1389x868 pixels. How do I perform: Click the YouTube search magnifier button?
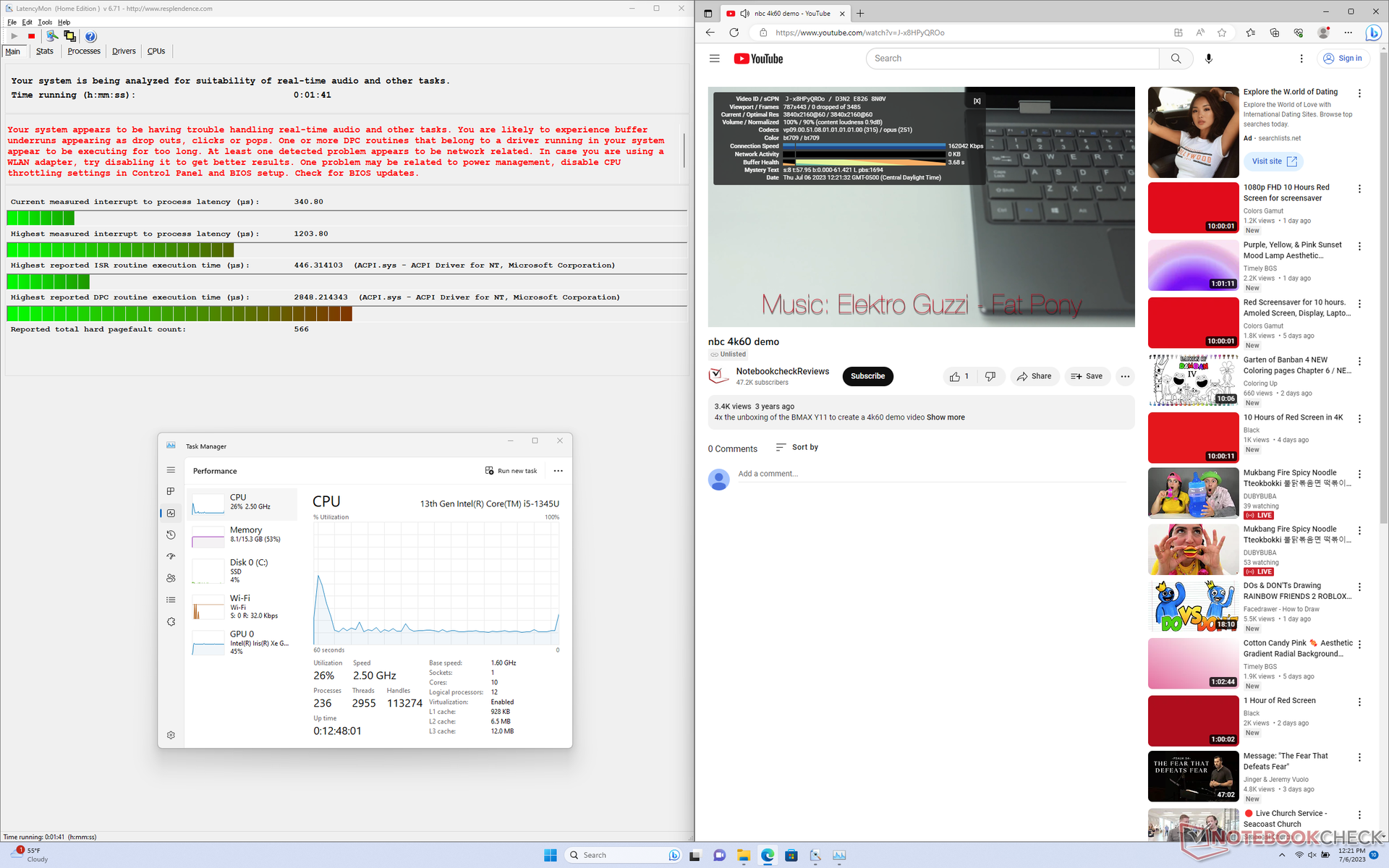point(1176,59)
